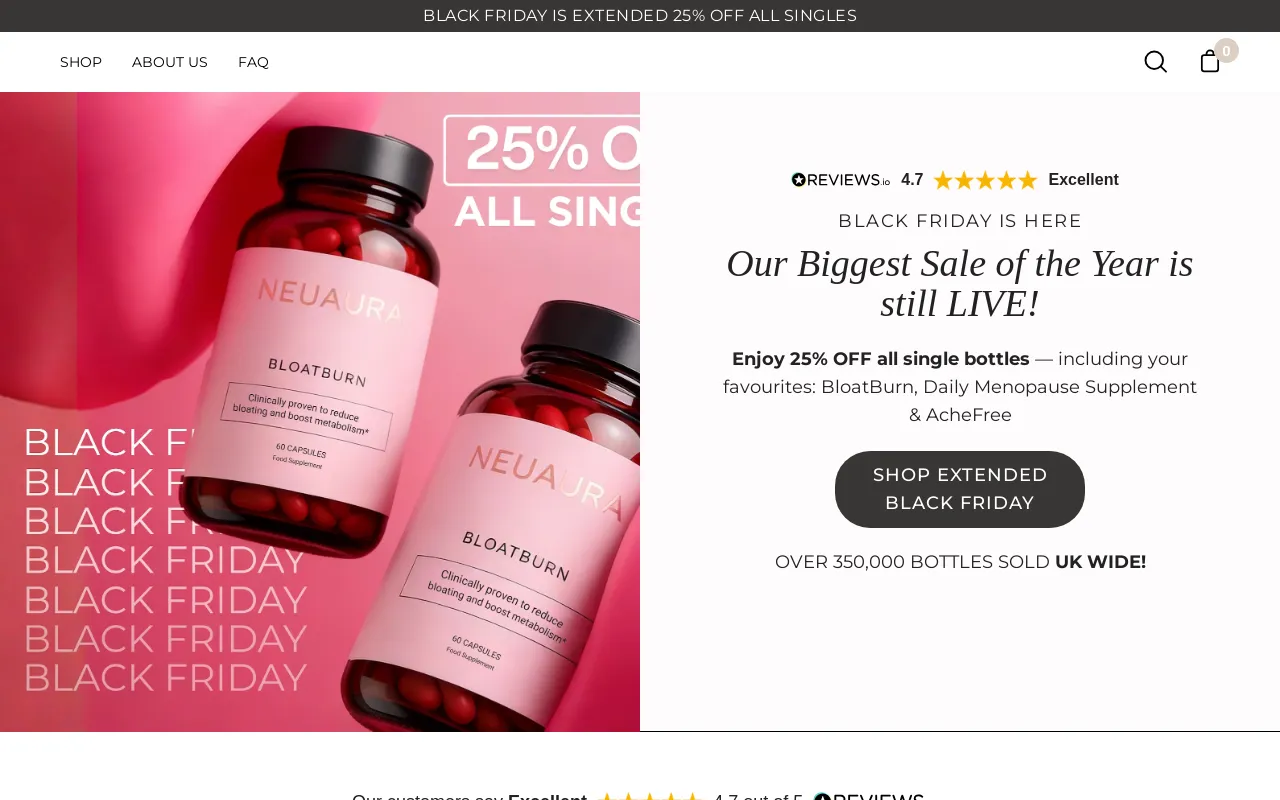This screenshot has width=1280, height=800.
Task: Open the FAQ menu item
Action: click(253, 62)
